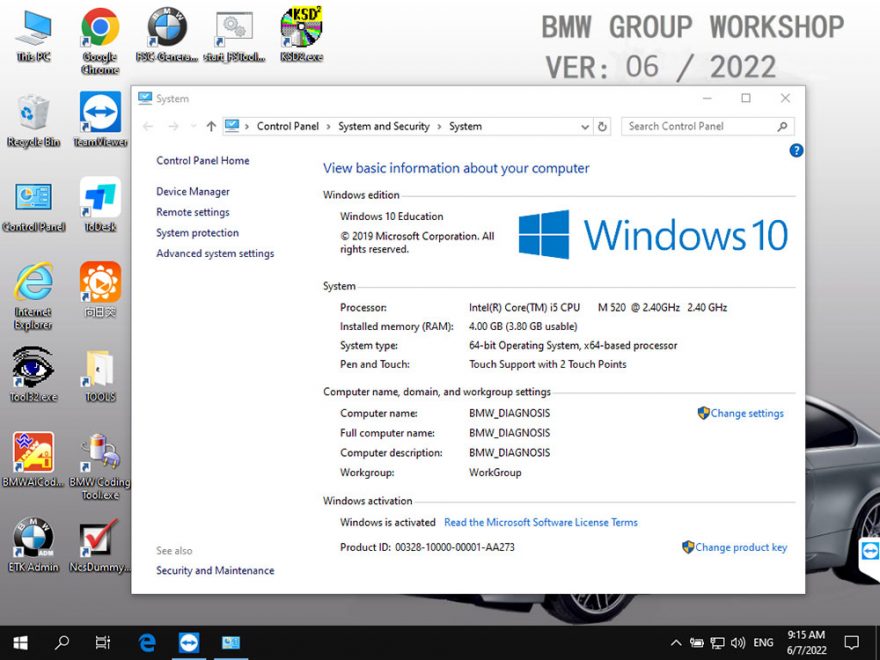Image resolution: width=880 pixels, height=660 pixels.
Task: Open Google Chrome from the desktop
Action: tap(100, 27)
